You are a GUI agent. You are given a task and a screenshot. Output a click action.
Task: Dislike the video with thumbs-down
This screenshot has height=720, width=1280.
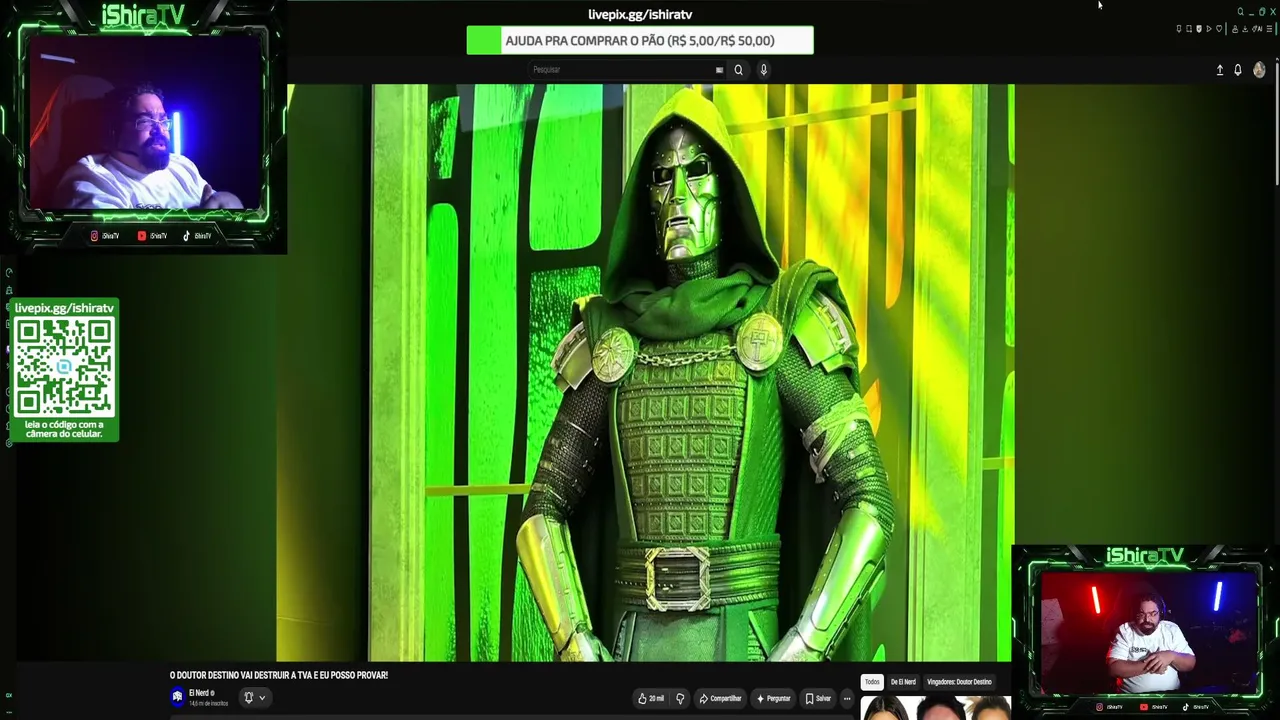(680, 698)
